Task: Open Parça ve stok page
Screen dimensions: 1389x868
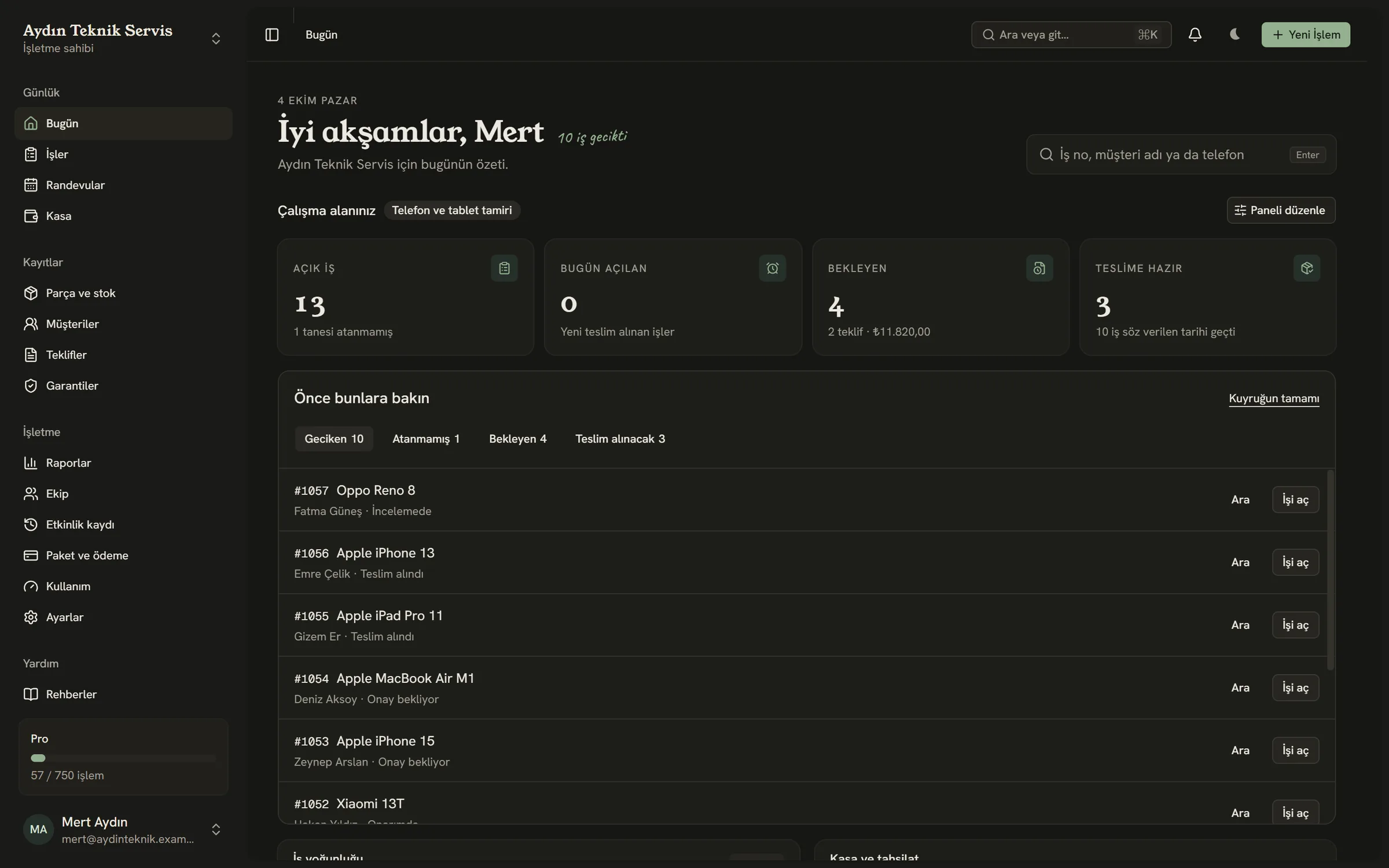Action: point(123,293)
